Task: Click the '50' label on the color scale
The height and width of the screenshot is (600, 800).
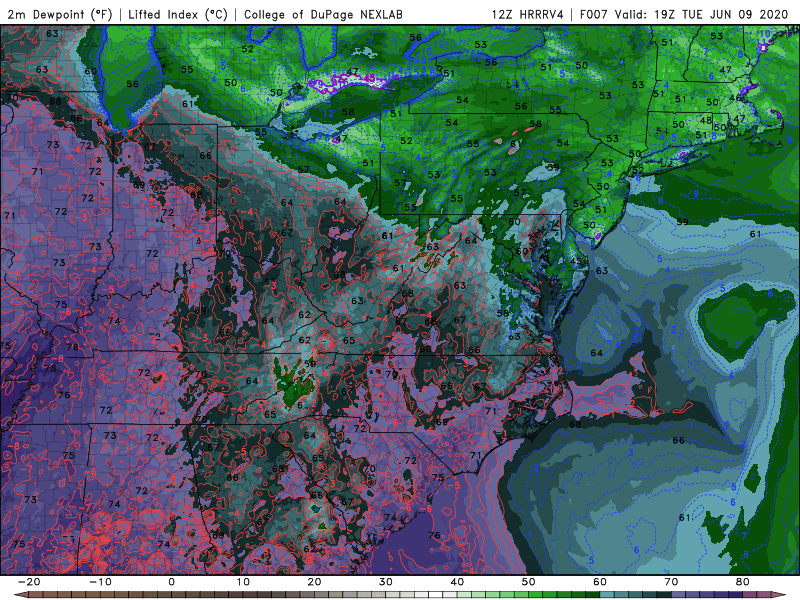Action: point(529,582)
